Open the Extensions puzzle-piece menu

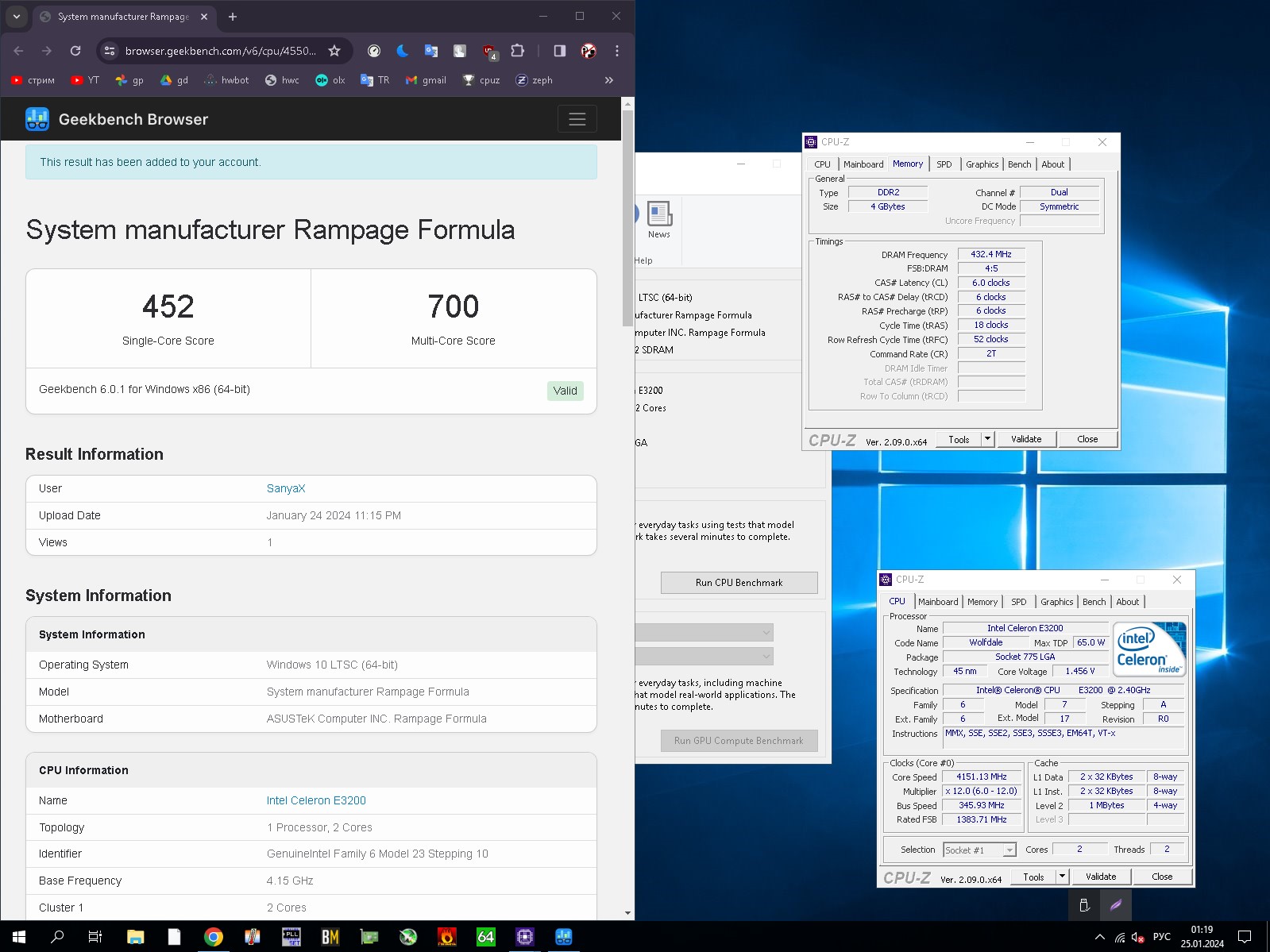tap(518, 51)
